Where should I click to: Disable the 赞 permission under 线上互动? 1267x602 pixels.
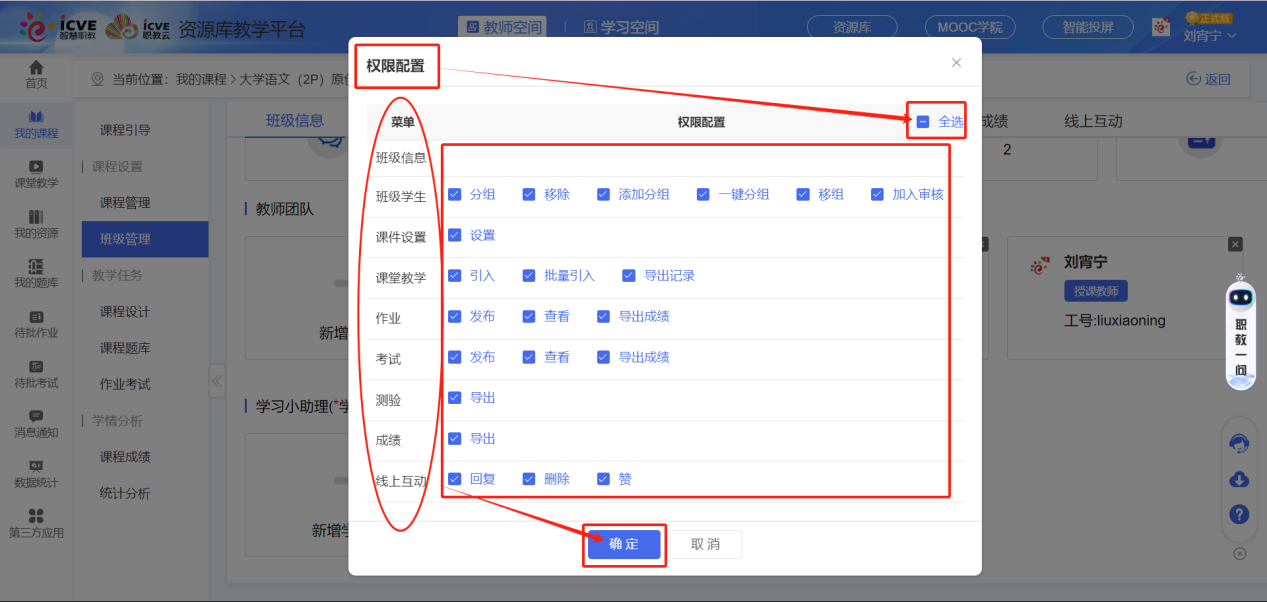603,478
